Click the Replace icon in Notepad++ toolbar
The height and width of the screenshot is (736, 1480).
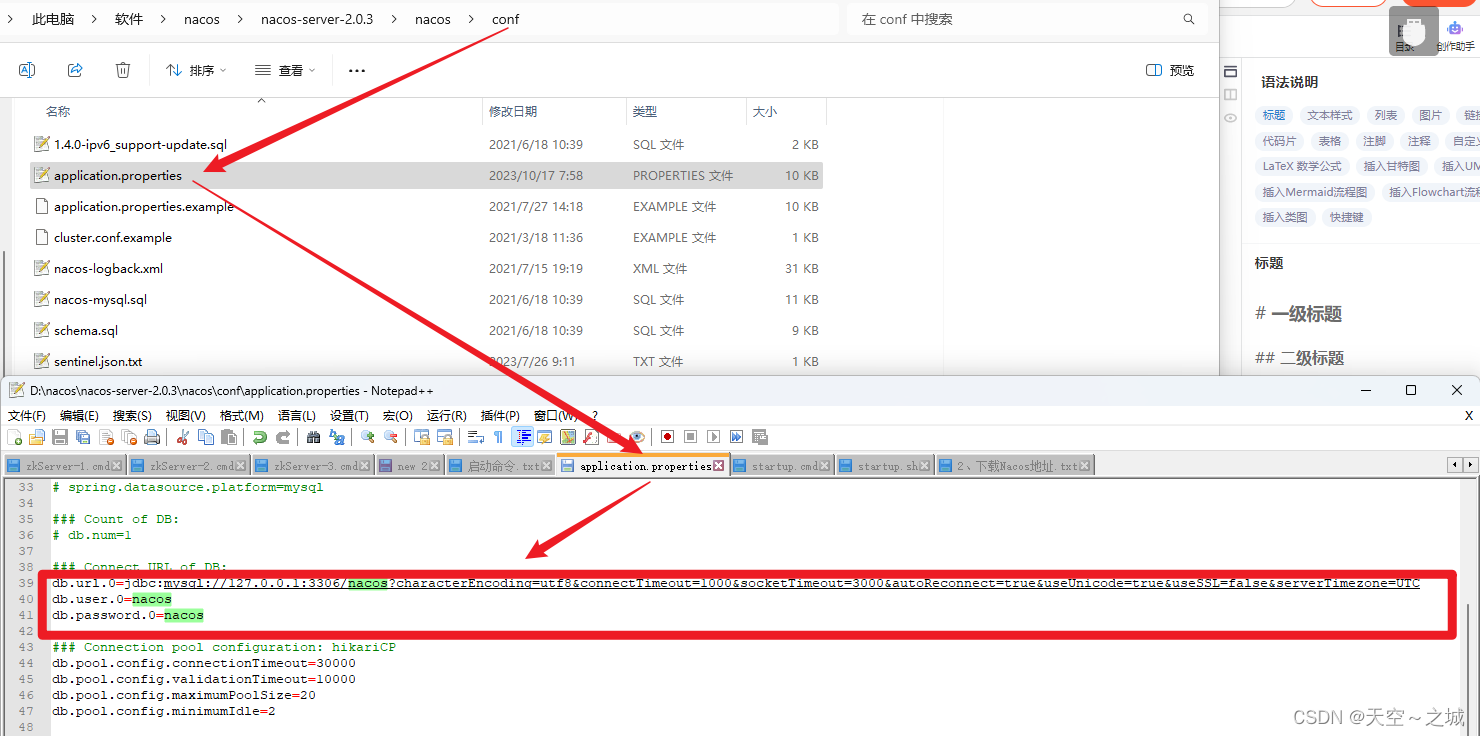[x=337, y=437]
